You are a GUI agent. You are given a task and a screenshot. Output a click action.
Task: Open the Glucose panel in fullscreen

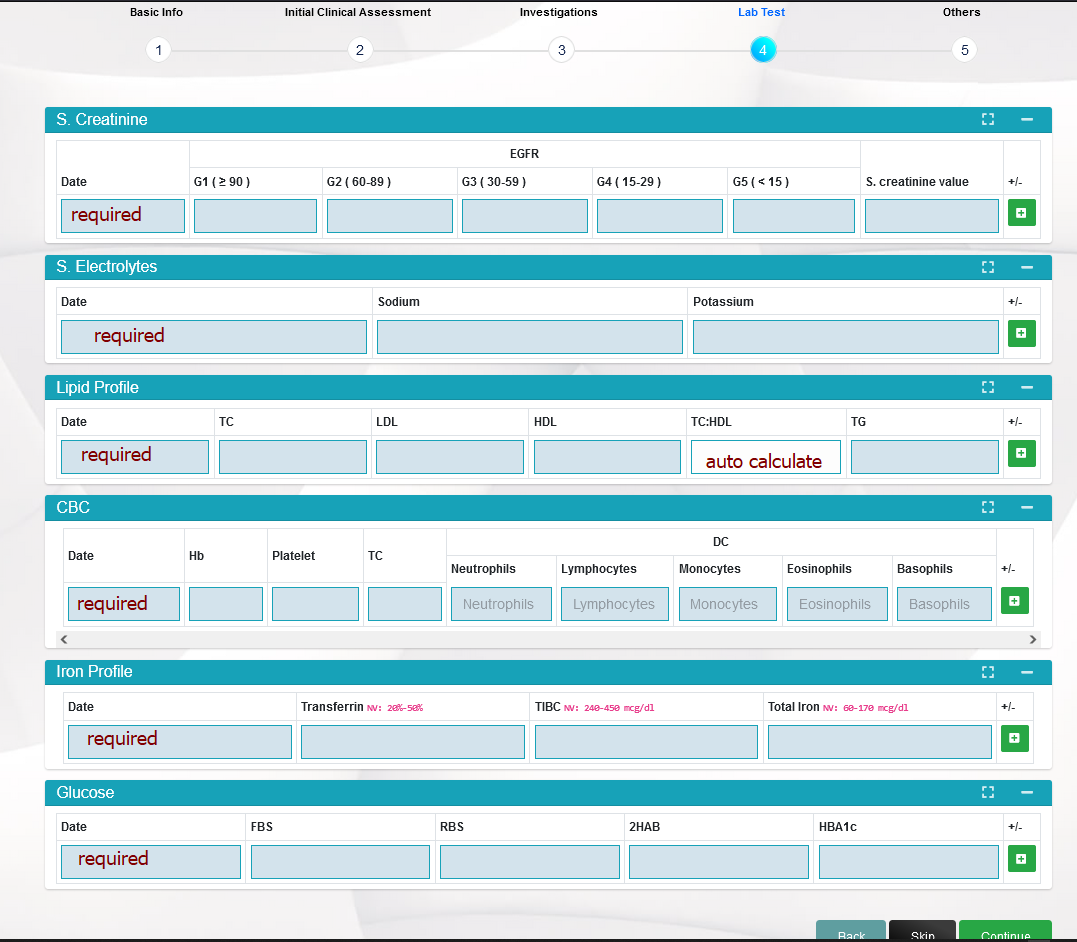tap(988, 792)
